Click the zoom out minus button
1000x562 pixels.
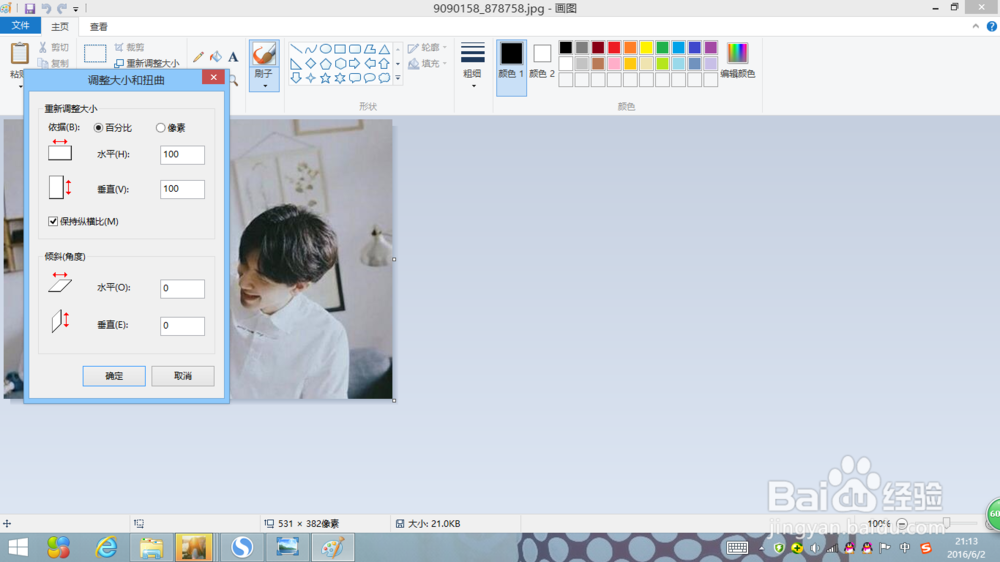[x=902, y=524]
